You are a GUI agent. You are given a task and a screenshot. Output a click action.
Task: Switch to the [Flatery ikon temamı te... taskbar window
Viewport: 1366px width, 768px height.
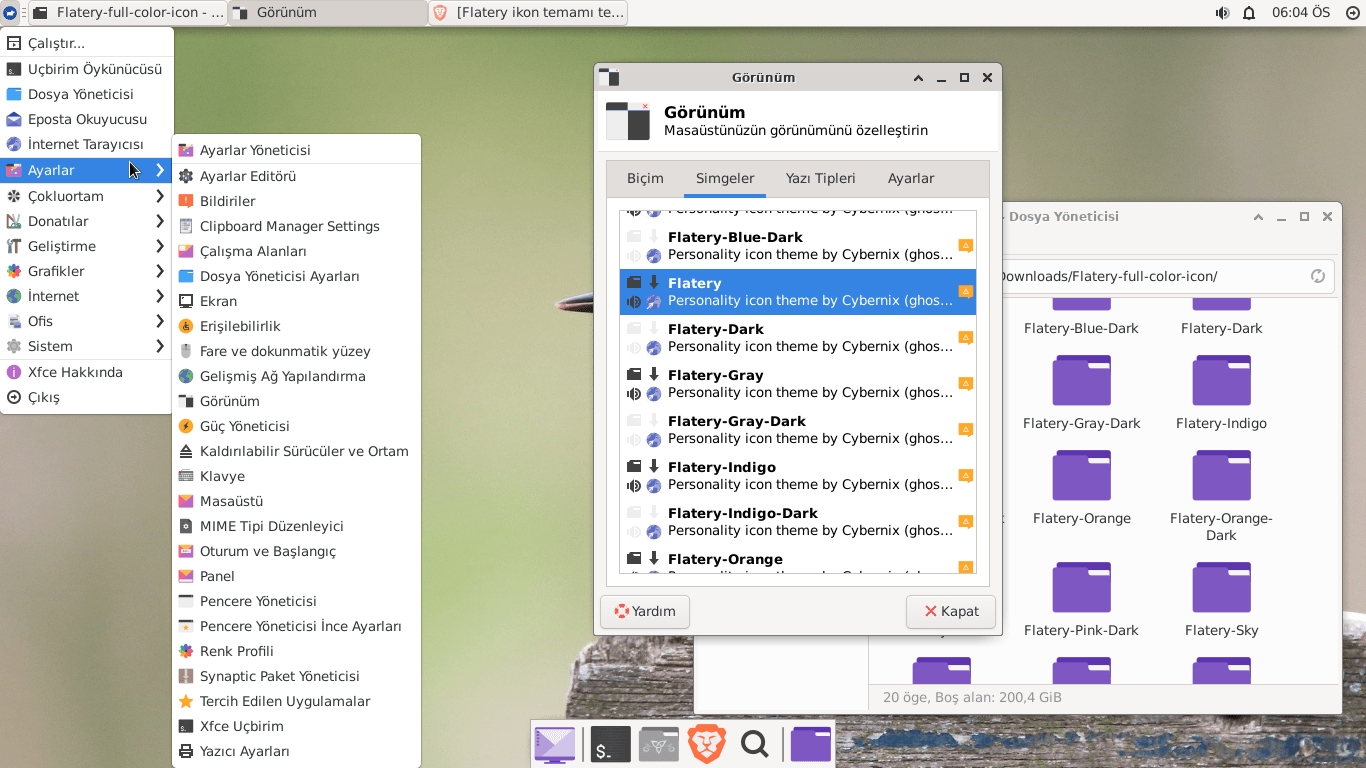click(x=528, y=13)
